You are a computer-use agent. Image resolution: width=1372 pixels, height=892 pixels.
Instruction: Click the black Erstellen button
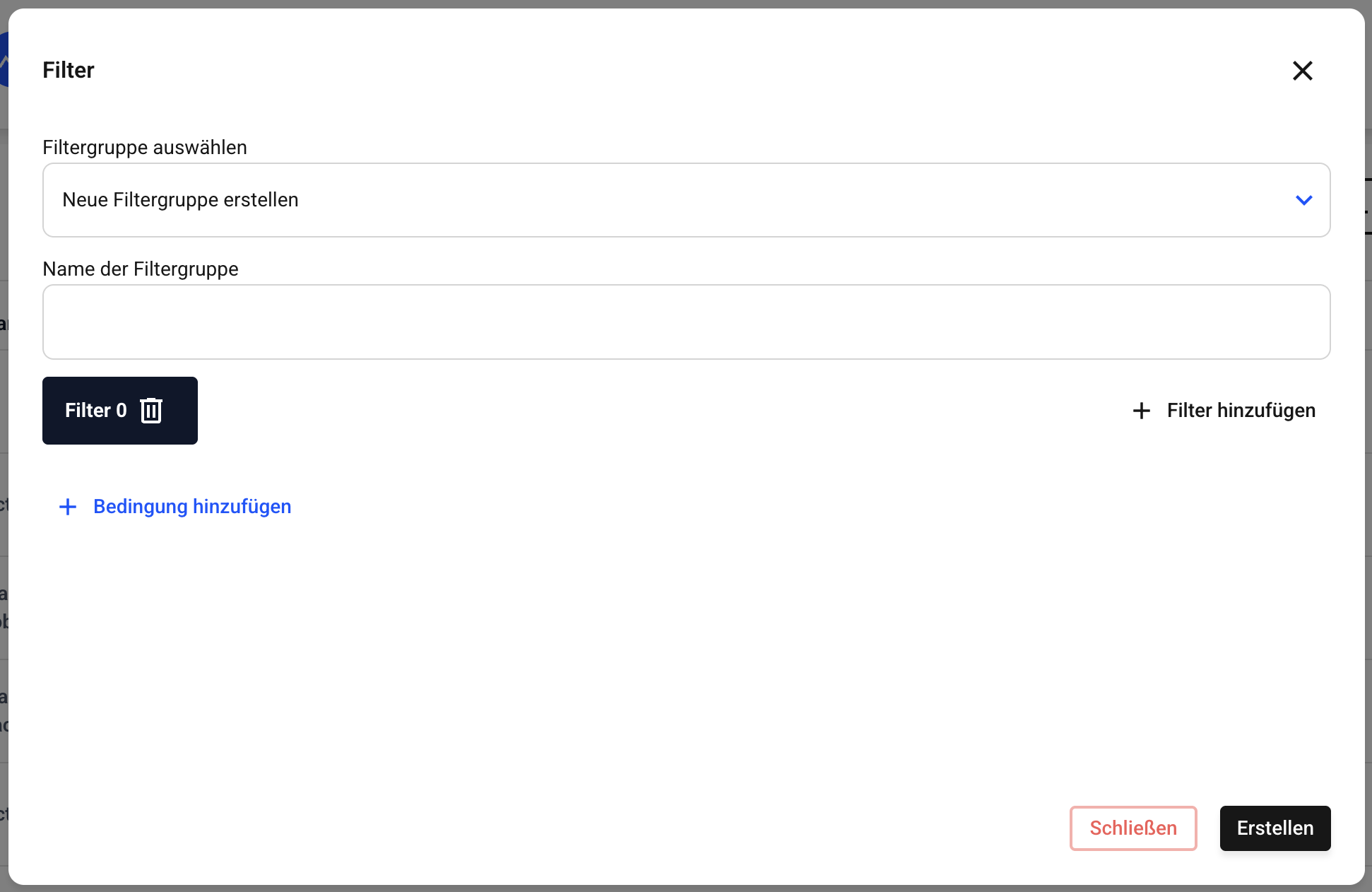click(1275, 828)
